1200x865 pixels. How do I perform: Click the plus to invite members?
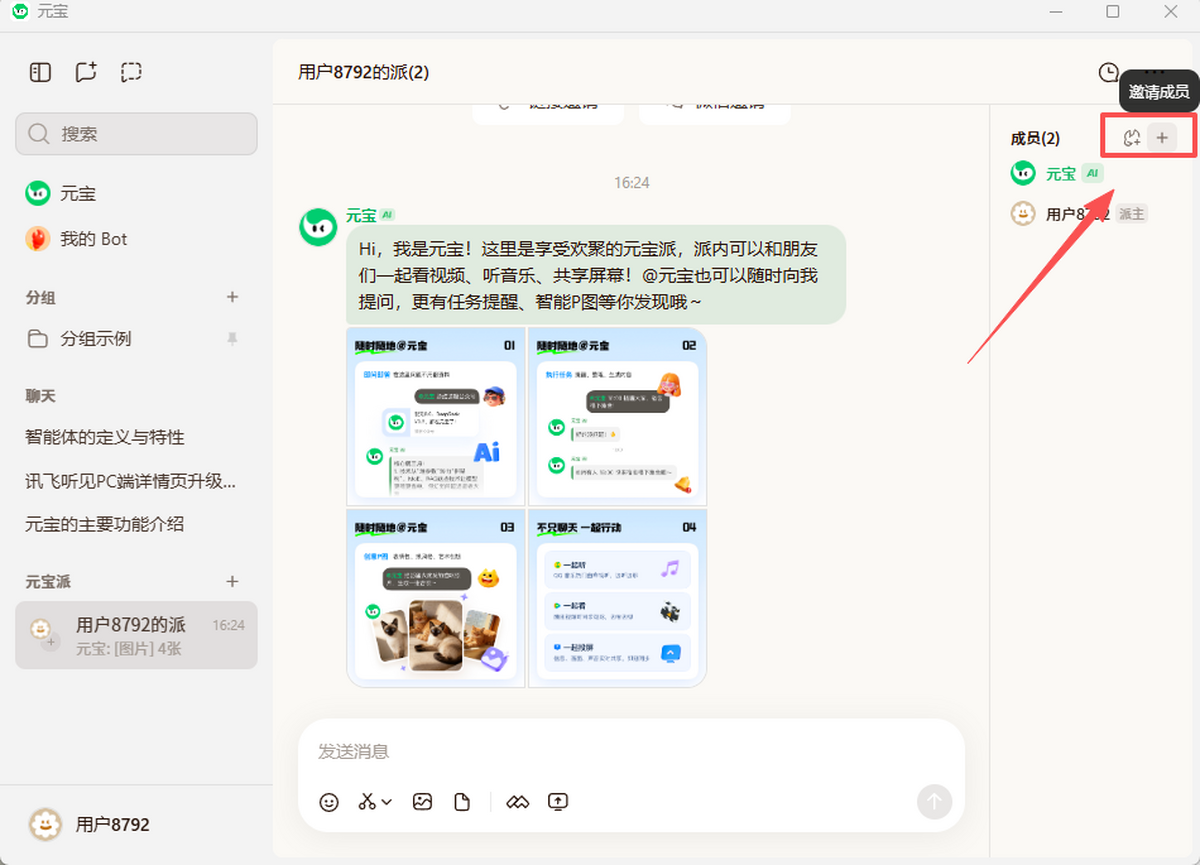point(1161,138)
